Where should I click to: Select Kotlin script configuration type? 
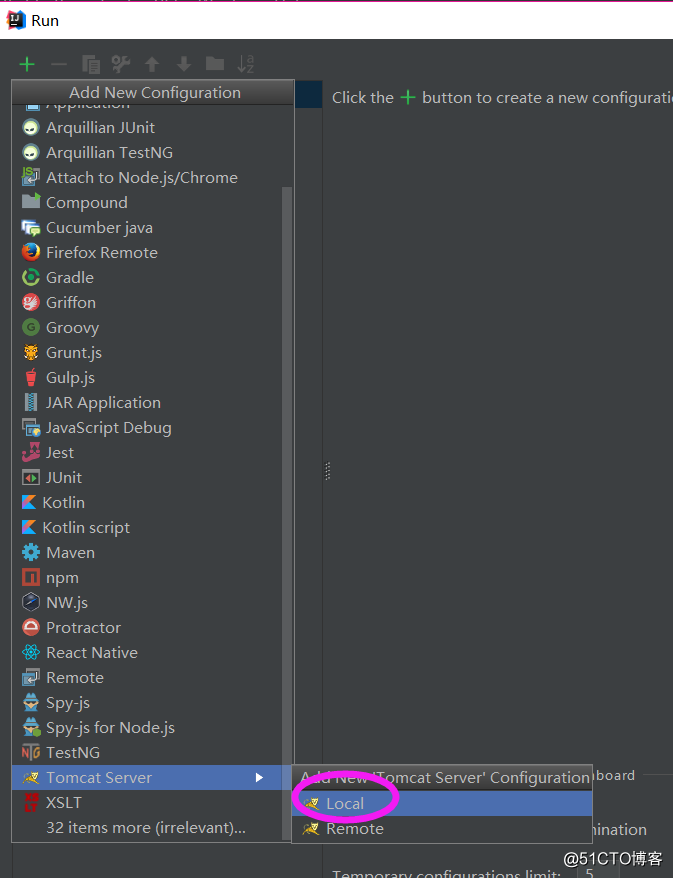click(x=147, y=527)
